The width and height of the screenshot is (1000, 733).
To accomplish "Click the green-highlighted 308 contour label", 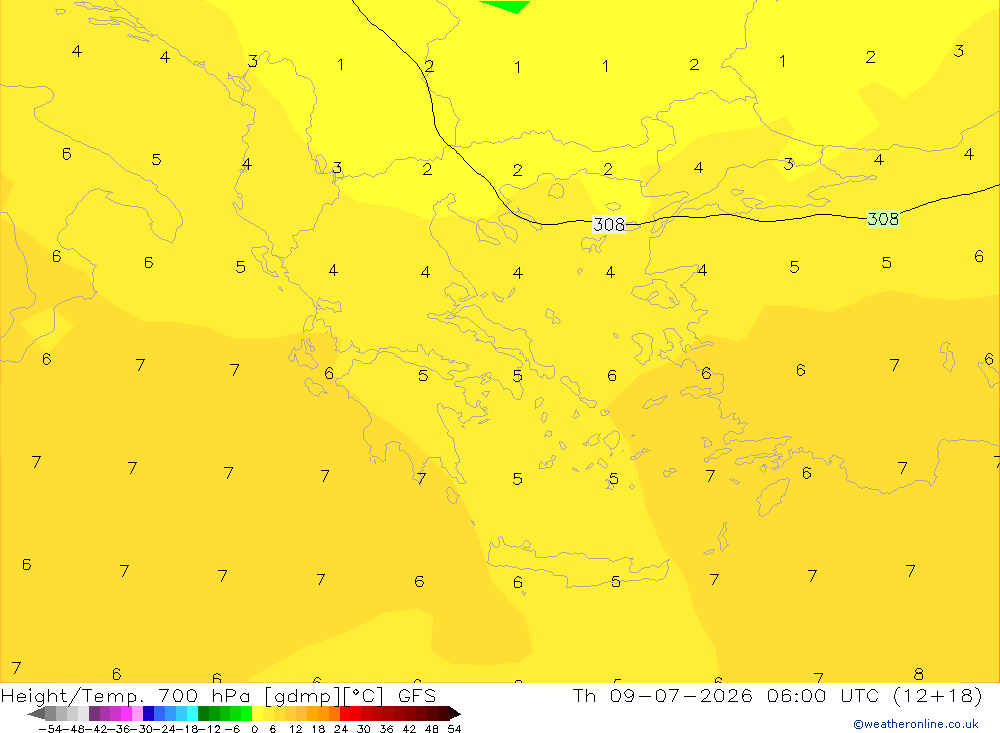I will 883,219.
